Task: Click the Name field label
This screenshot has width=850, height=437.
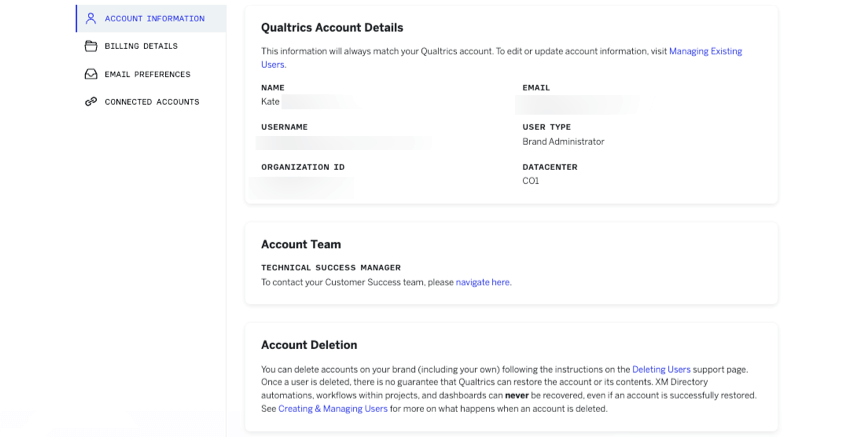Action: coord(273,87)
